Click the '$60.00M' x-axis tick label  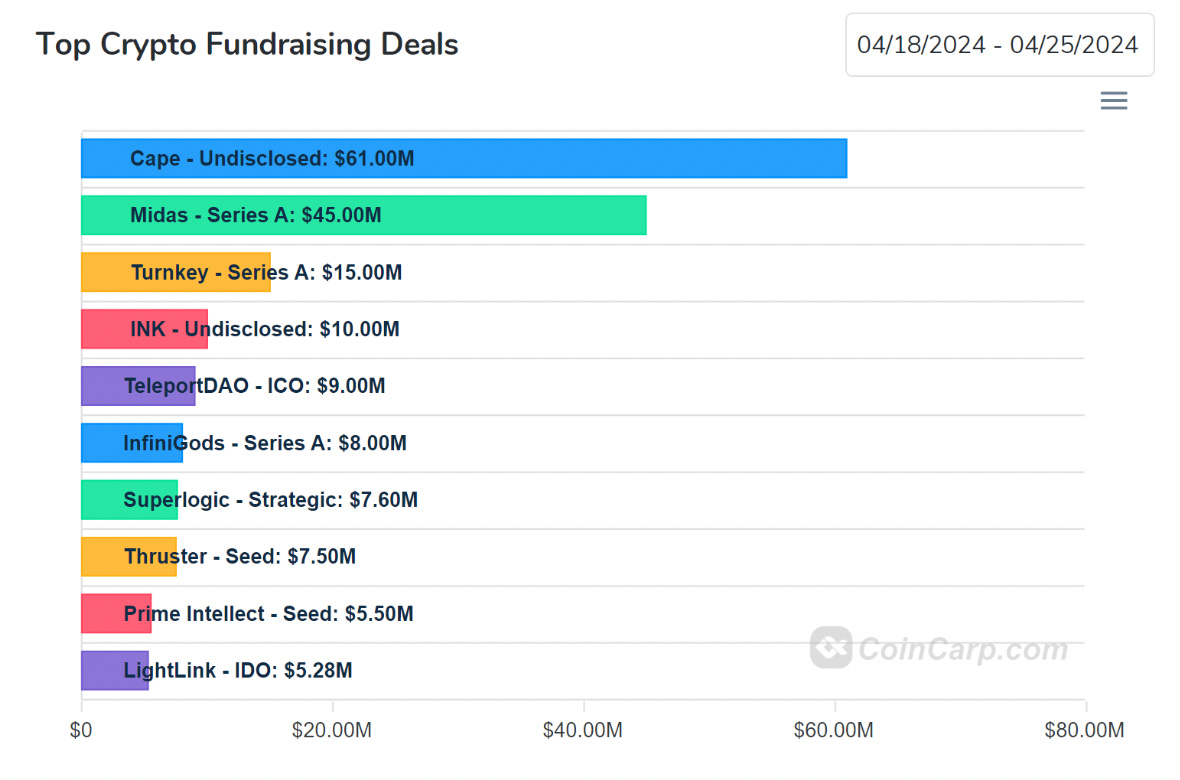point(834,731)
